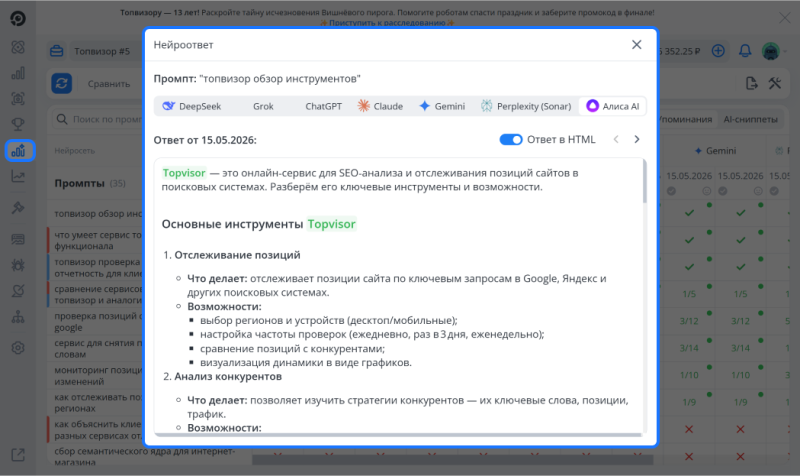Click the Ответ от 15.05.2026 label
800x476 pixels.
(x=205, y=140)
